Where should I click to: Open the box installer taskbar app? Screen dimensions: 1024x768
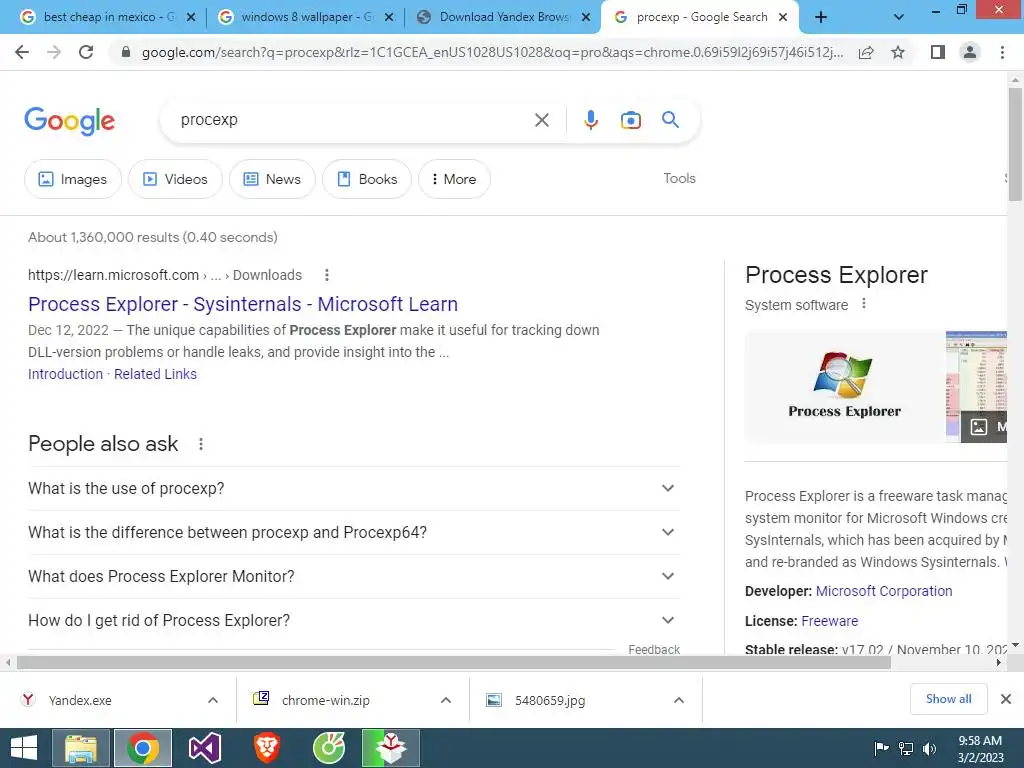coord(391,748)
